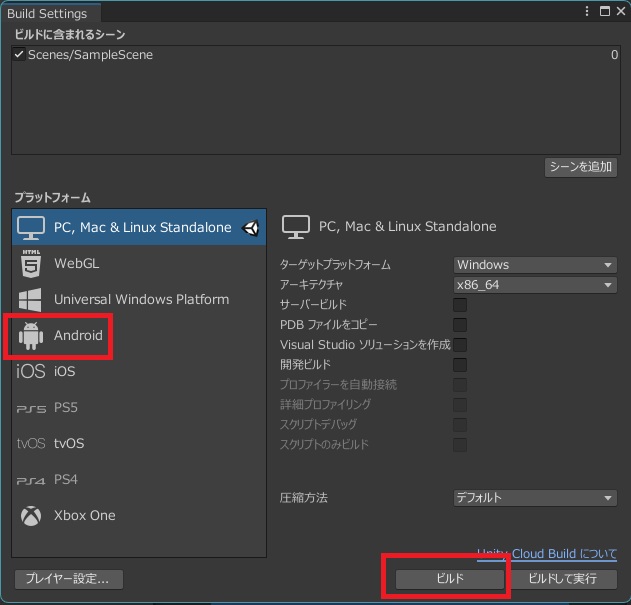Select the Android robot icon
631x605 pixels.
click(31, 336)
